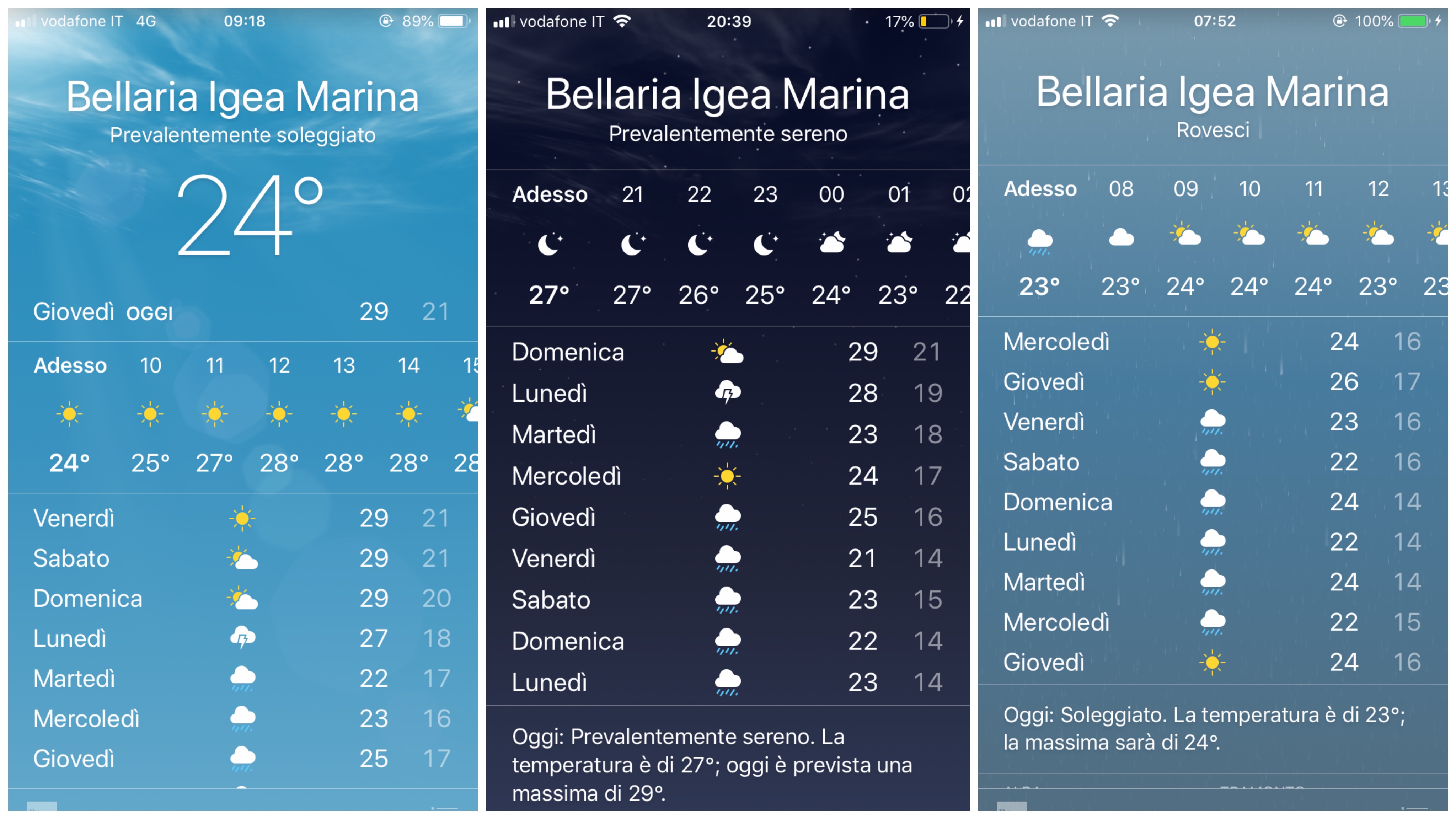This screenshot has height=819, width=1456.
Task: Tap the large 24° current temperature
Action: tap(249, 215)
